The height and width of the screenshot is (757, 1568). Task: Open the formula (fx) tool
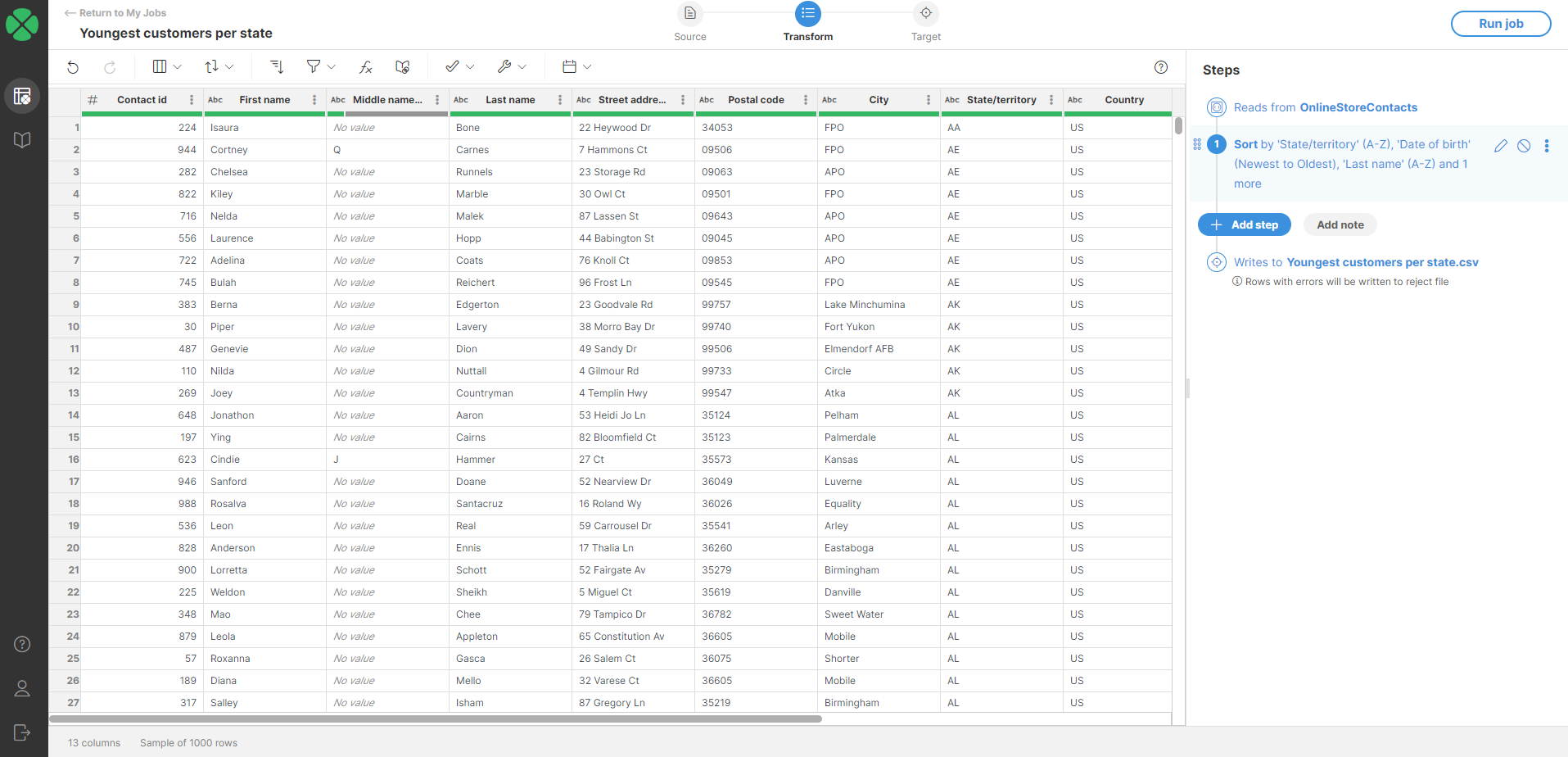[365, 66]
